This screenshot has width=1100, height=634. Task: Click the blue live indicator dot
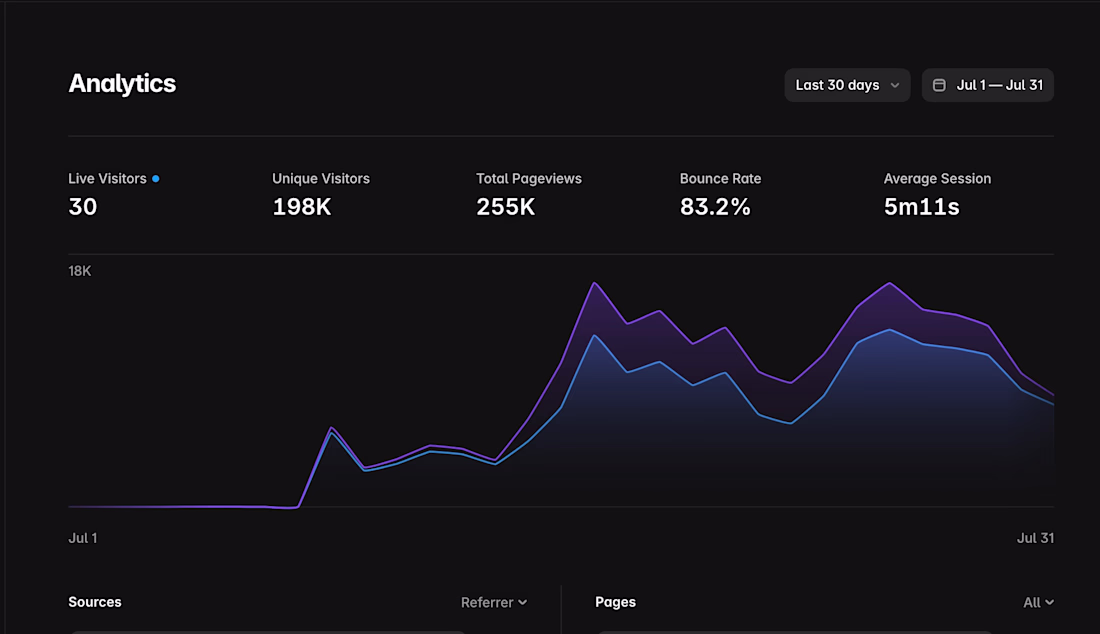(x=156, y=179)
